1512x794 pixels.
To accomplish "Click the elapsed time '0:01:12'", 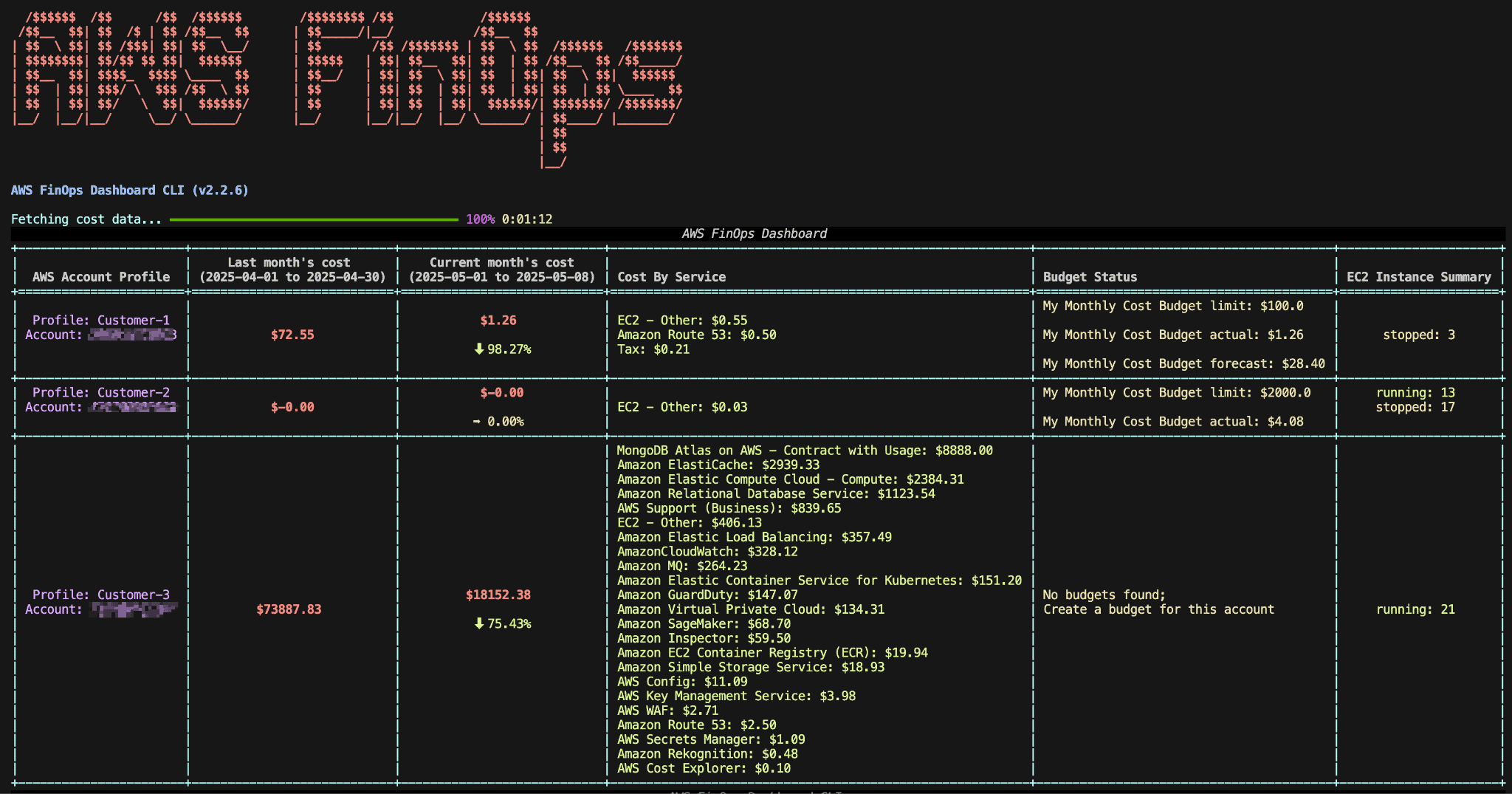I will coord(527,219).
